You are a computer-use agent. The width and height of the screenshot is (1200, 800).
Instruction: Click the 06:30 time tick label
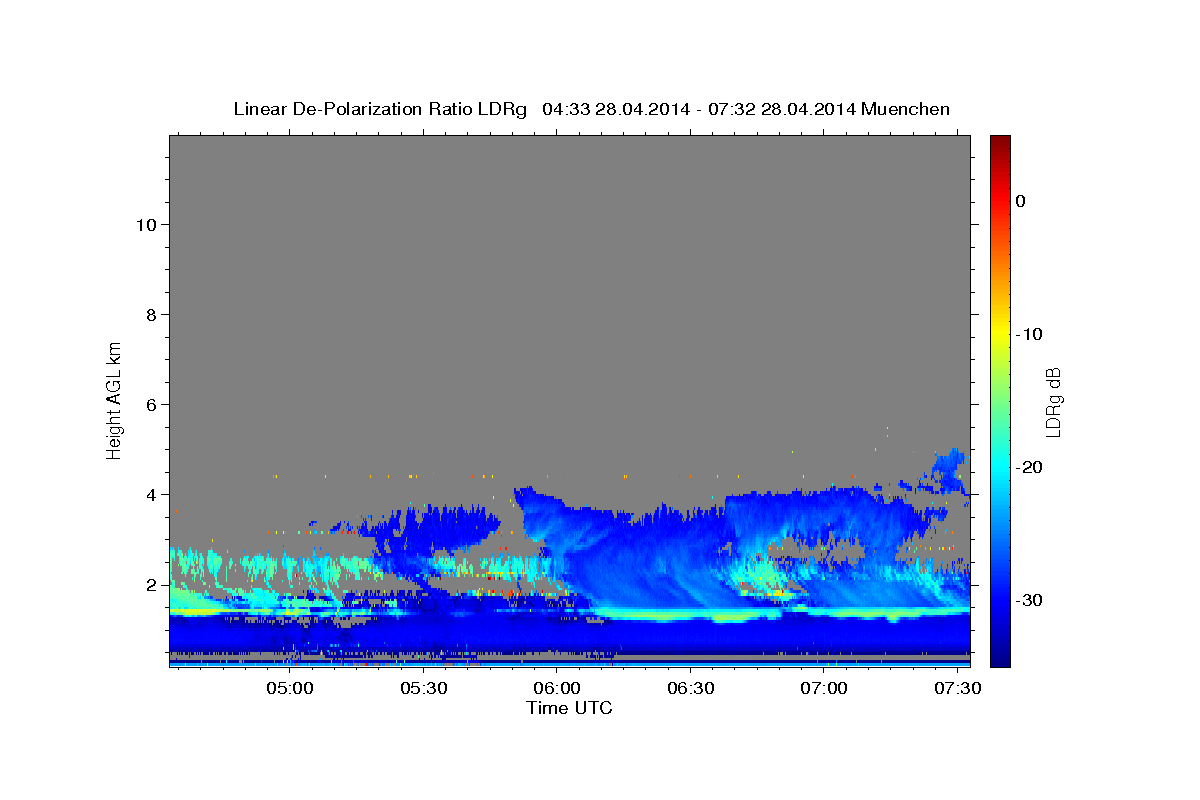click(690, 689)
